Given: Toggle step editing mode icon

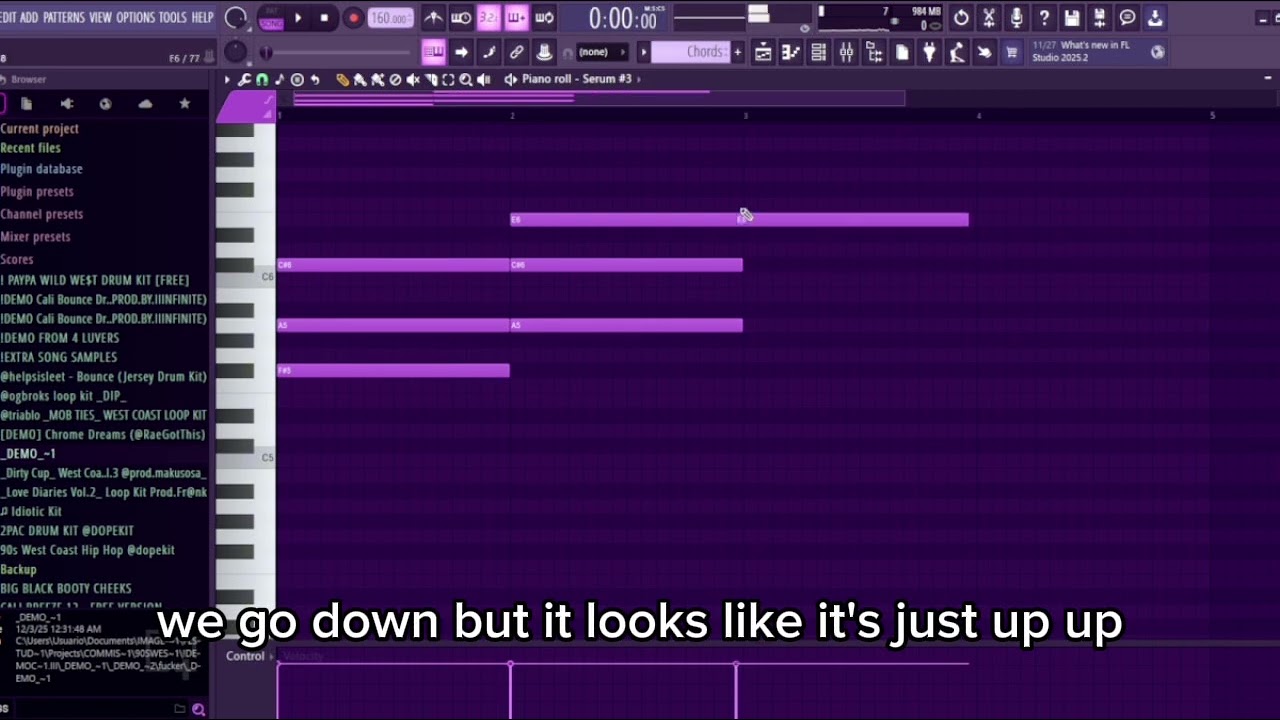Looking at the screenshot, I should tap(489, 52).
